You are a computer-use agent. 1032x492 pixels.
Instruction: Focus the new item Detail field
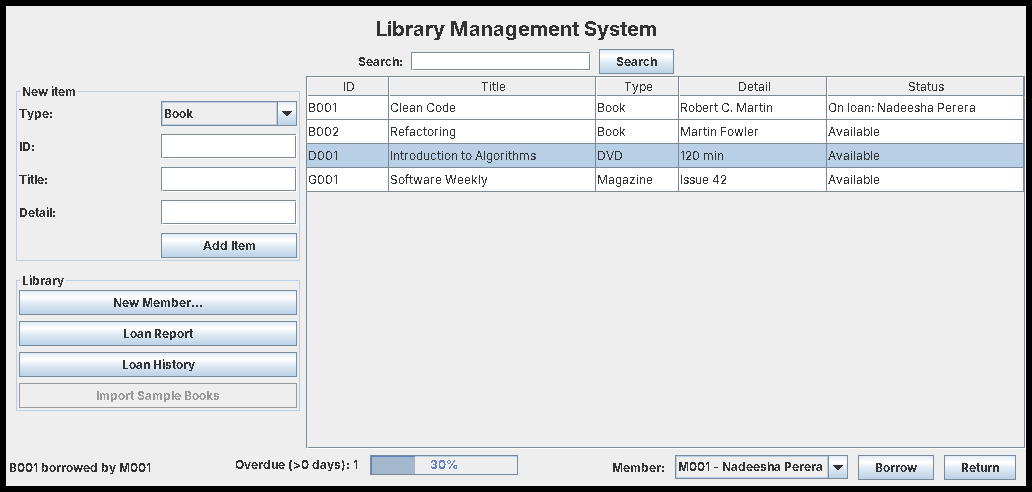[228, 212]
